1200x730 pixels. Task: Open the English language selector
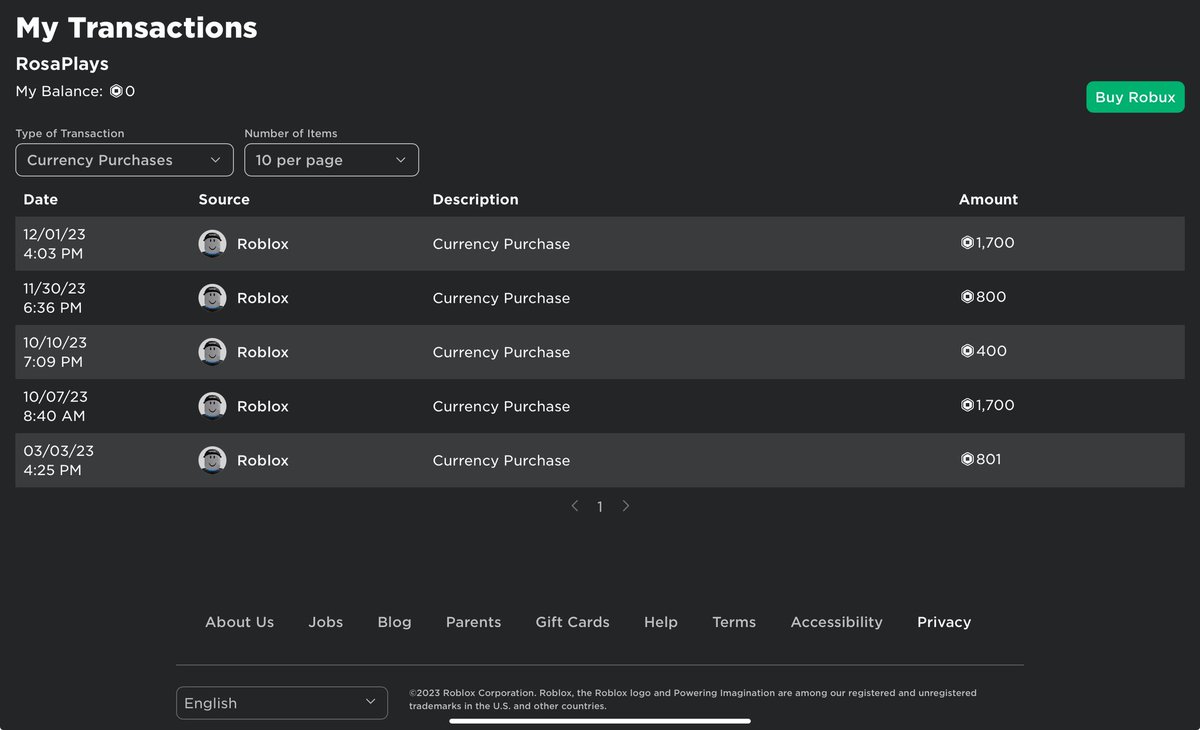click(282, 703)
